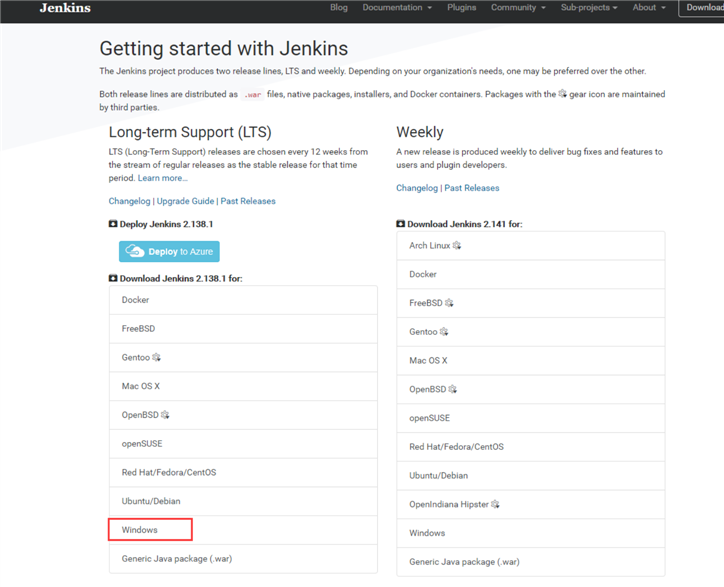Click the gear icon next to OpenIndiana Hipster
724x587 pixels.
[495, 504]
